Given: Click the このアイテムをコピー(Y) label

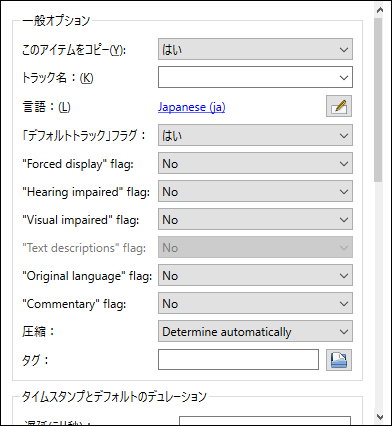Looking at the screenshot, I should point(74,50).
